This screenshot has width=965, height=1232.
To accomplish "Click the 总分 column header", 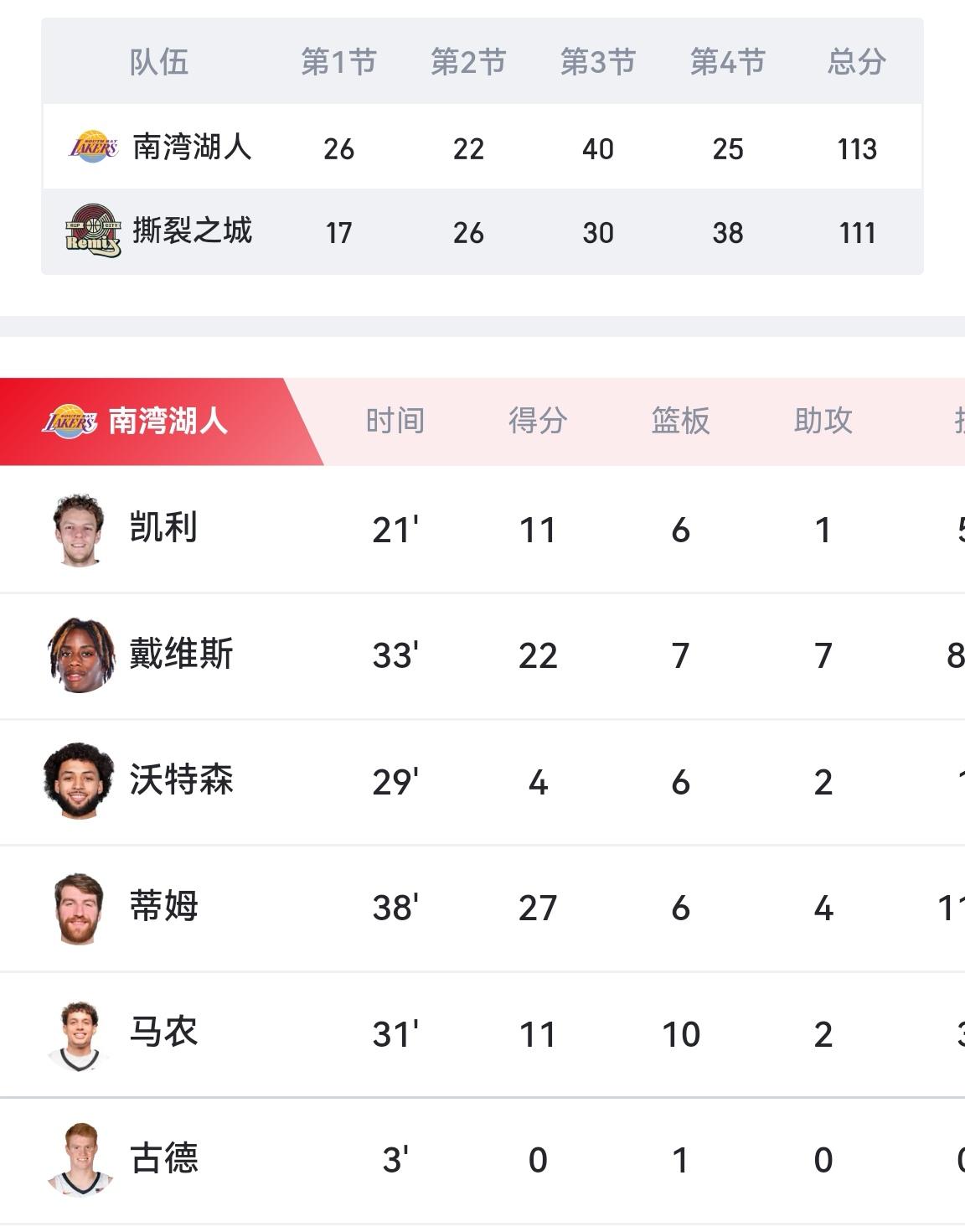I will pos(856,60).
